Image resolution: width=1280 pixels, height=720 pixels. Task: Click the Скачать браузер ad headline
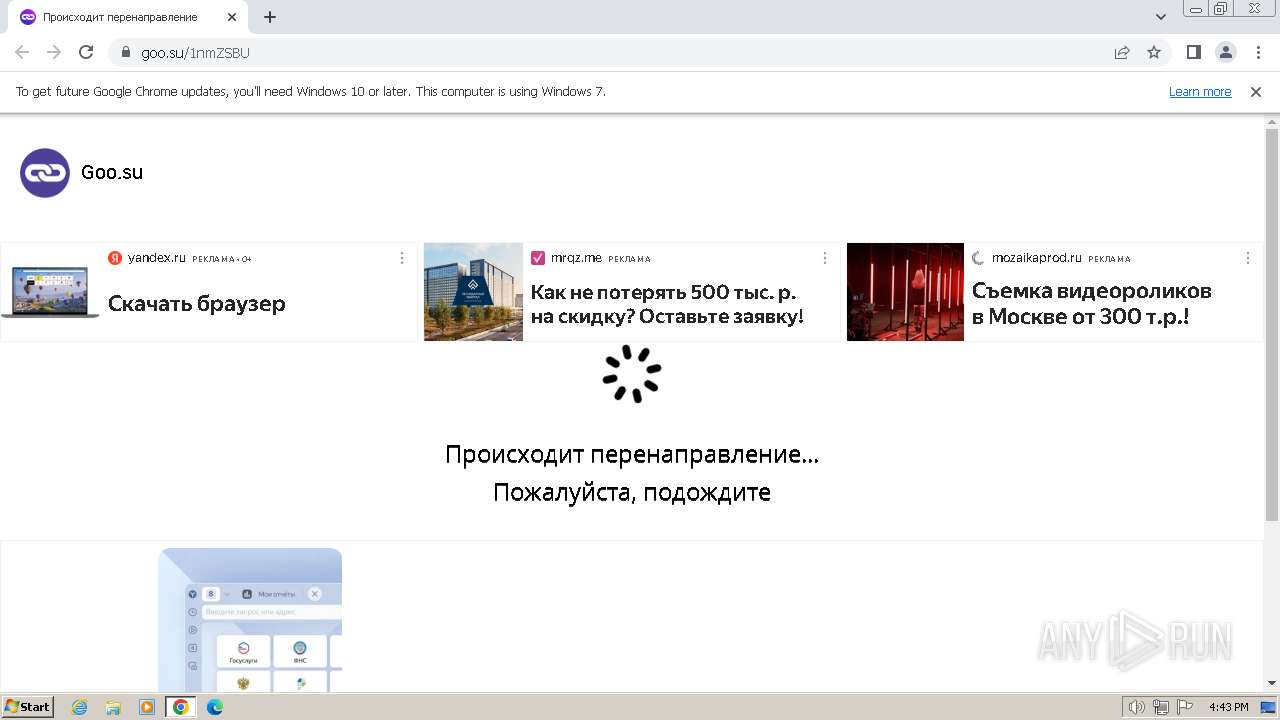[197, 304]
